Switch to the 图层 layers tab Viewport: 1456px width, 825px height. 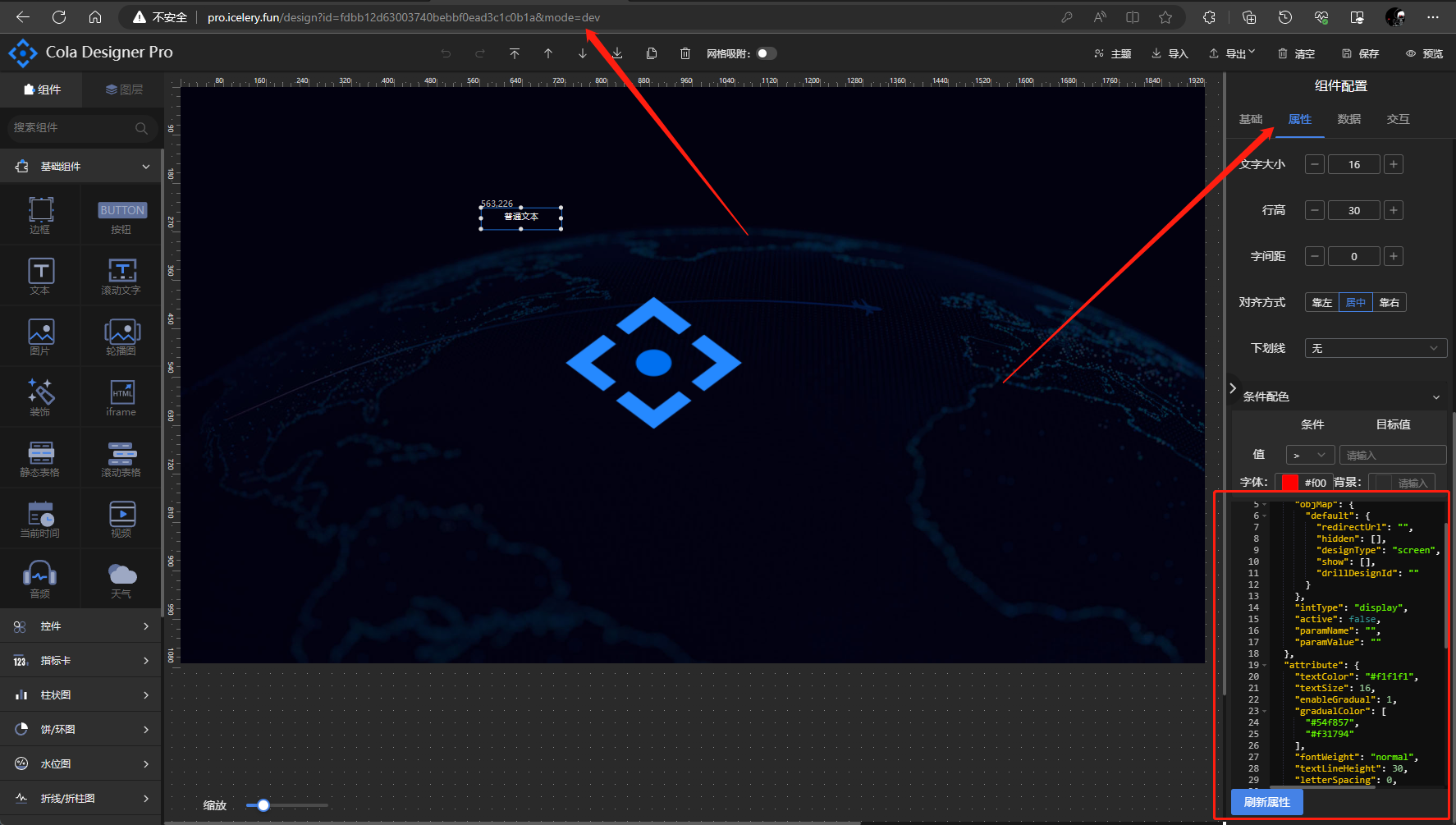click(124, 89)
